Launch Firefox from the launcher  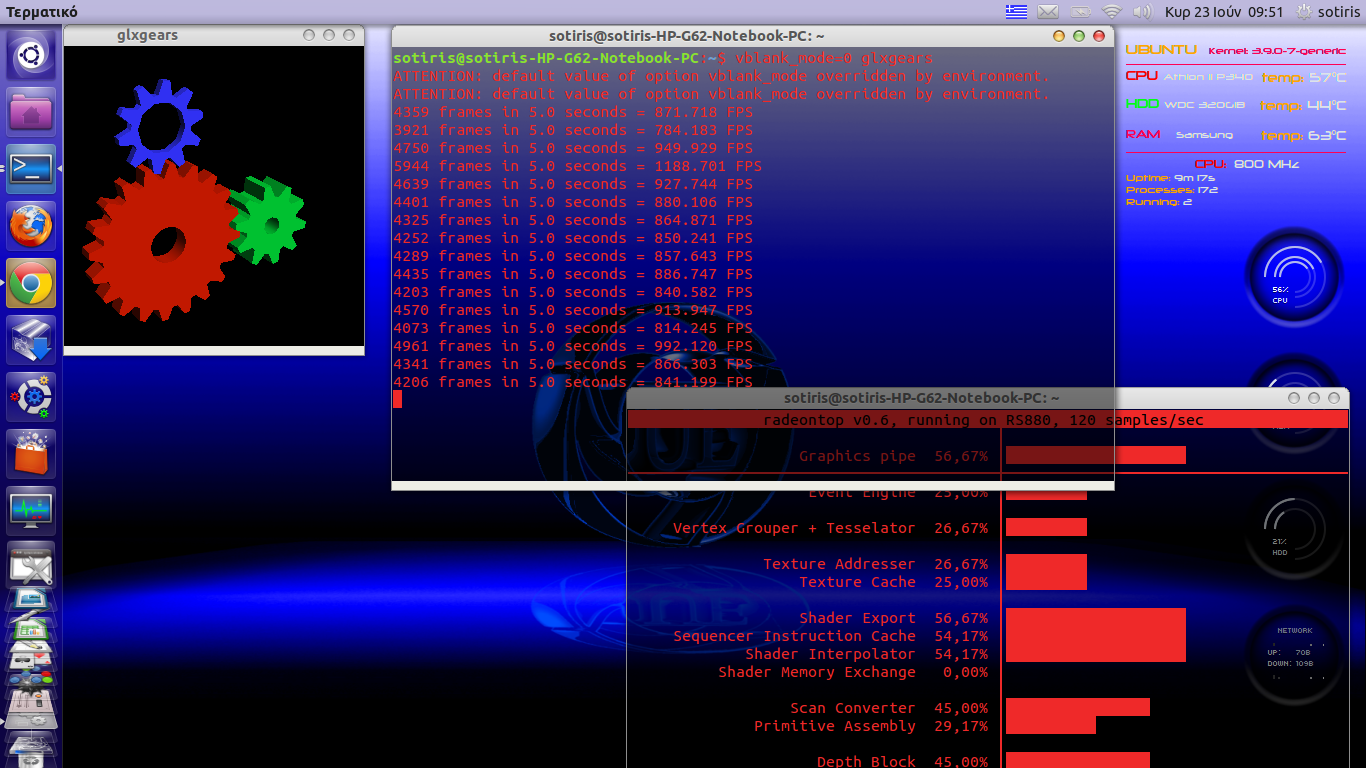click(31, 226)
